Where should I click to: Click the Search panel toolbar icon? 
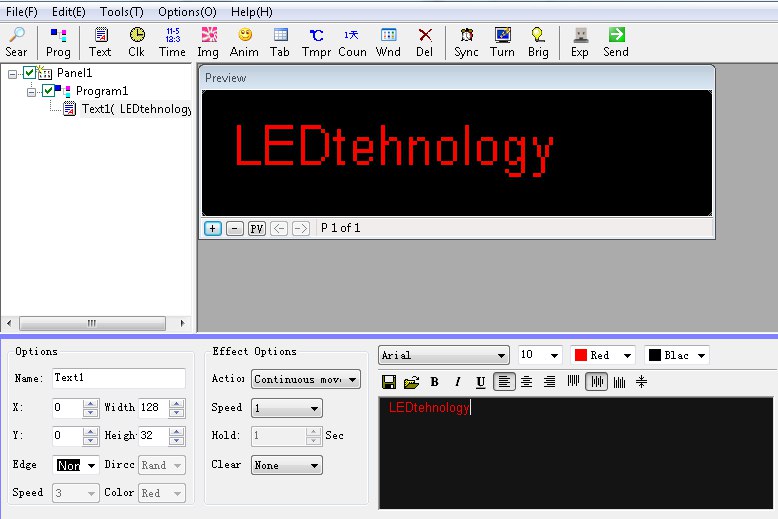click(x=16, y=42)
